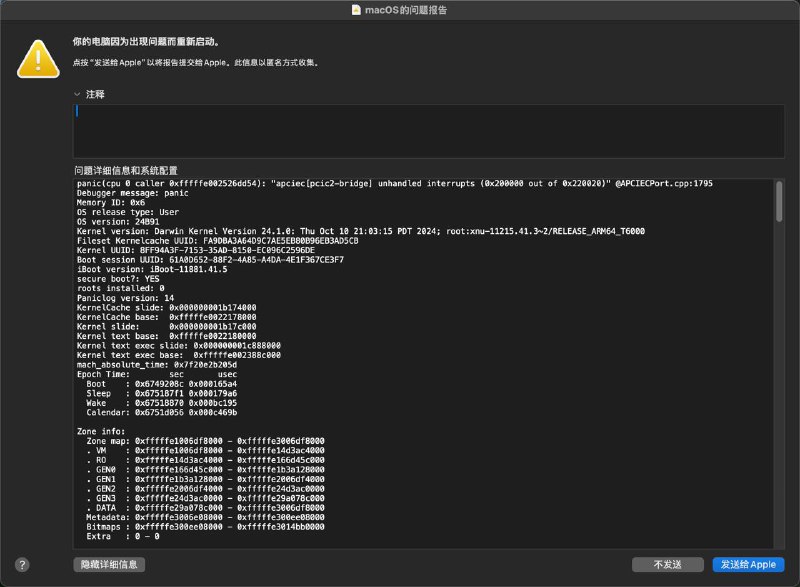This screenshot has width=800, height=587.
Task: Click the 'Memory ID: 0x6' line
Action: click(x=111, y=202)
